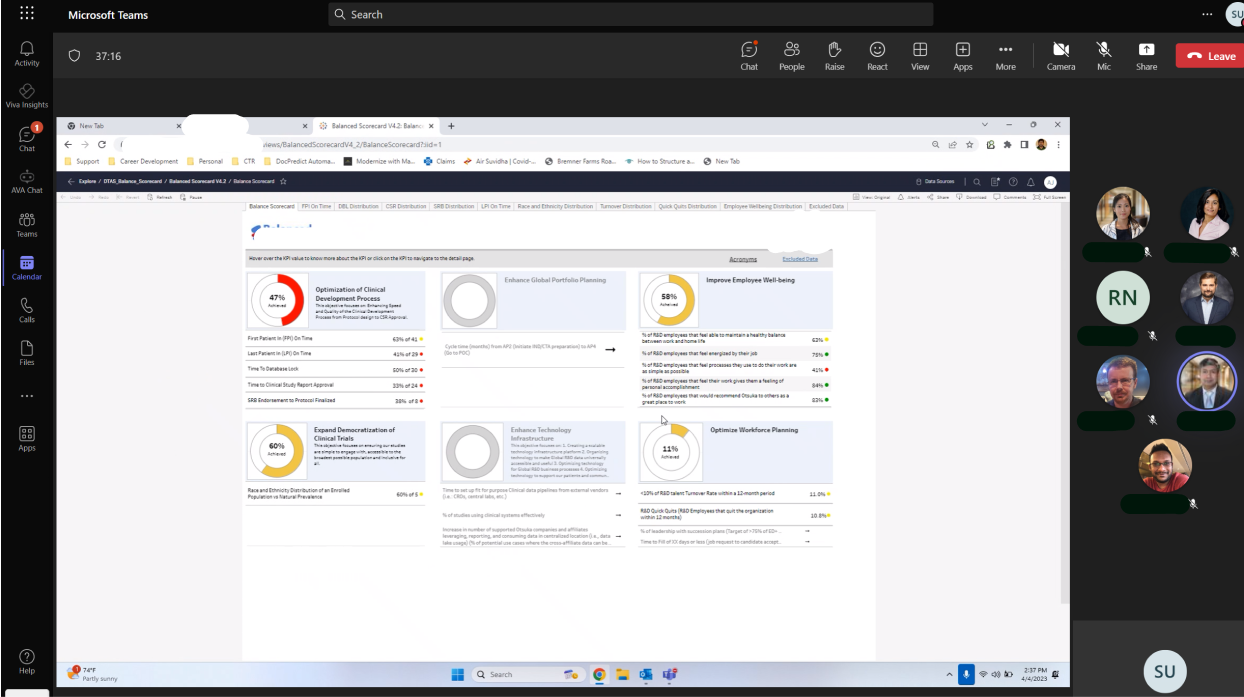Focus the Teams Search box
Viewport: 1244px width, 697px height.
tap(631, 14)
